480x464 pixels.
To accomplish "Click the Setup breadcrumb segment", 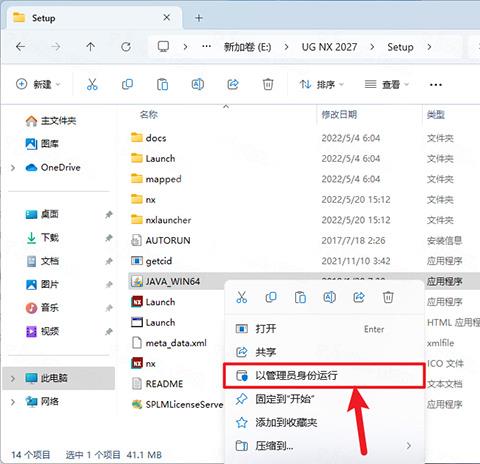I will point(400,47).
